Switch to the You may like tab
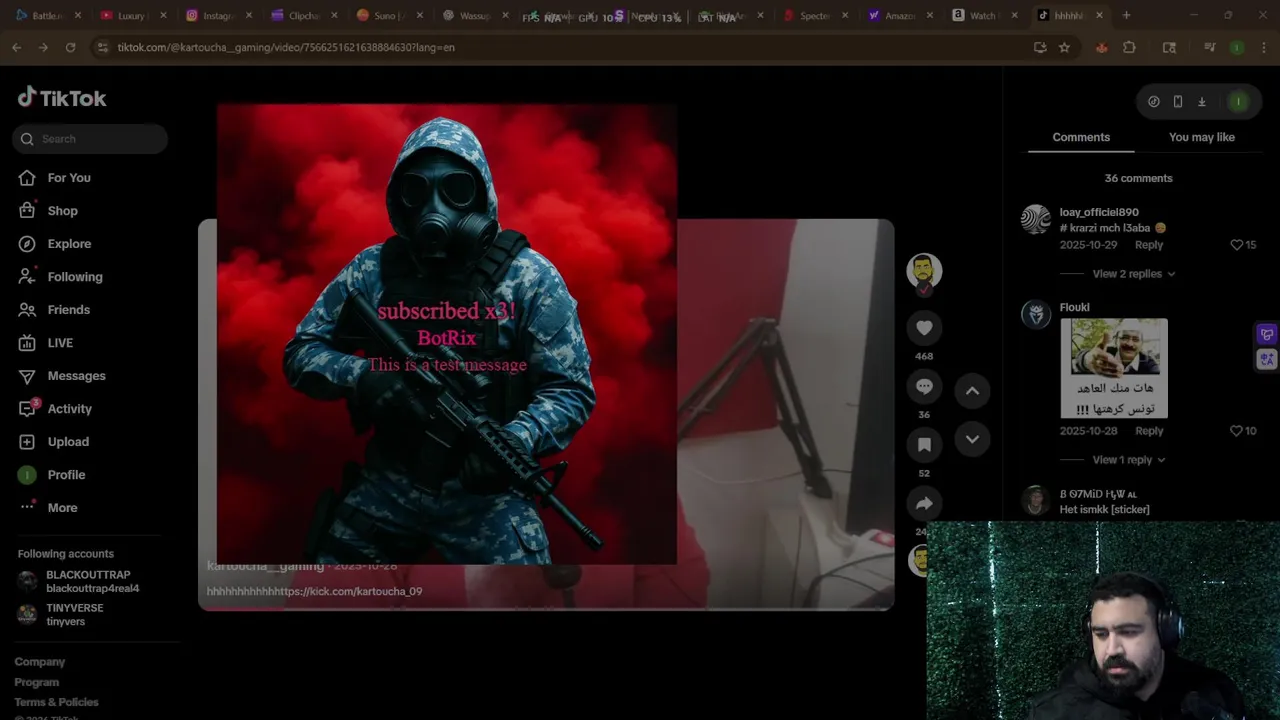This screenshot has width=1280, height=720. click(x=1202, y=137)
